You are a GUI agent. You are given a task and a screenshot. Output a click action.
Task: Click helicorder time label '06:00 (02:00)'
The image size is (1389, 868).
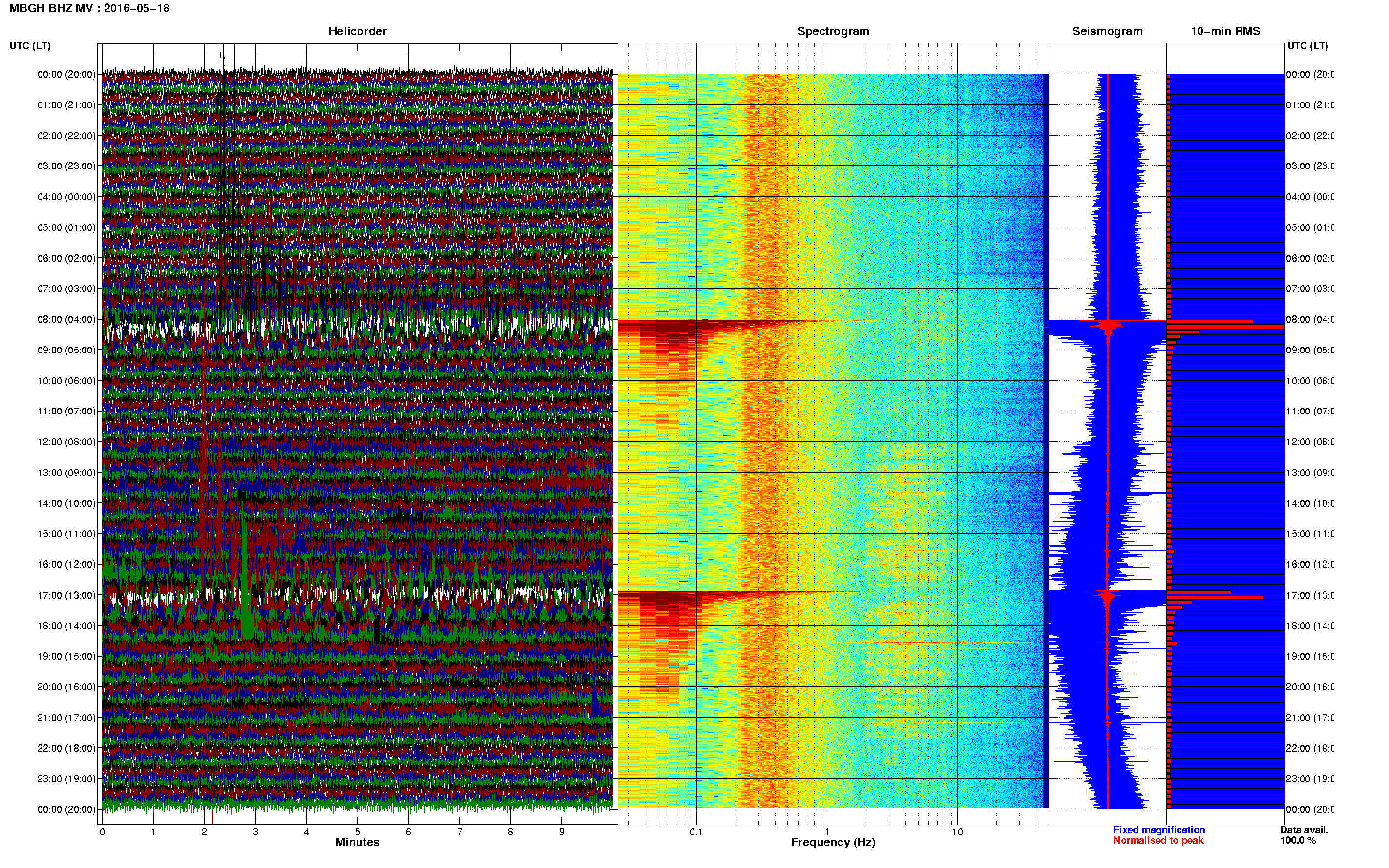click(66, 258)
